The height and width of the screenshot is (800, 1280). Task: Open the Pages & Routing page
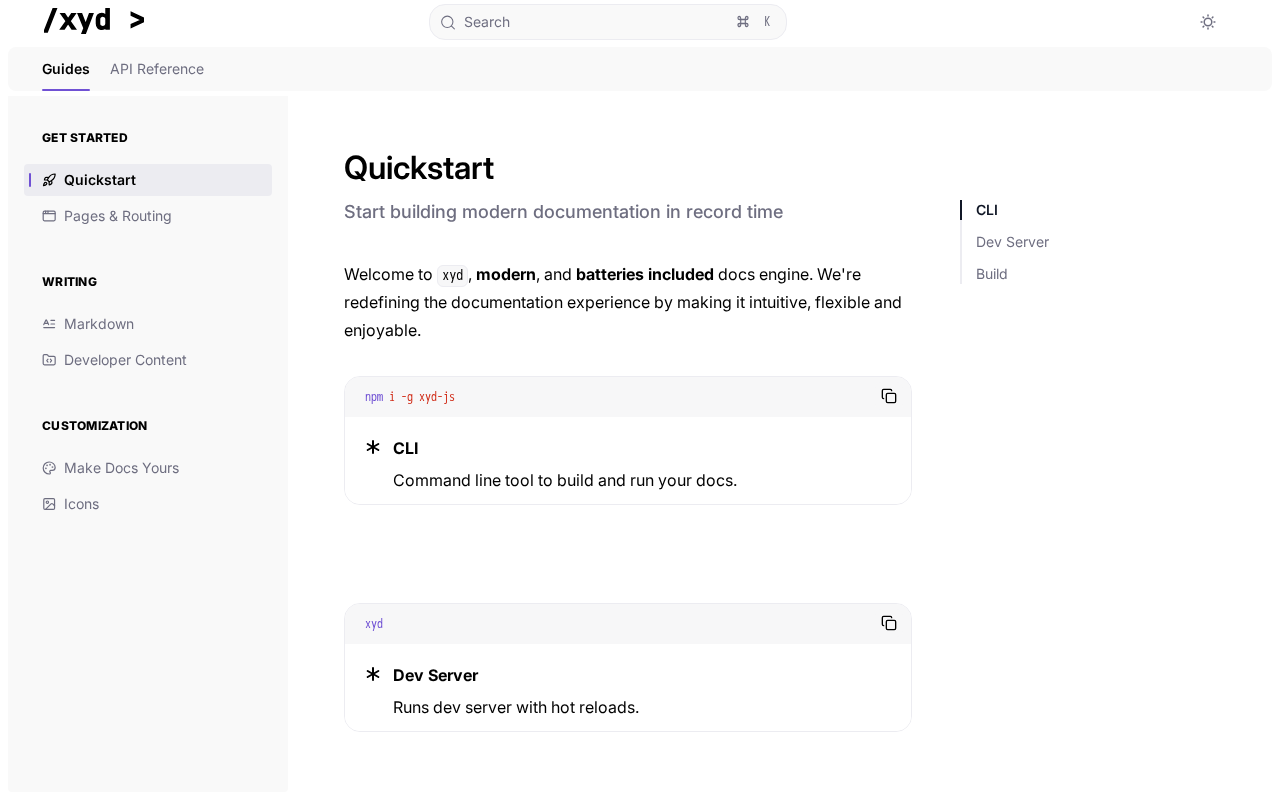click(118, 216)
